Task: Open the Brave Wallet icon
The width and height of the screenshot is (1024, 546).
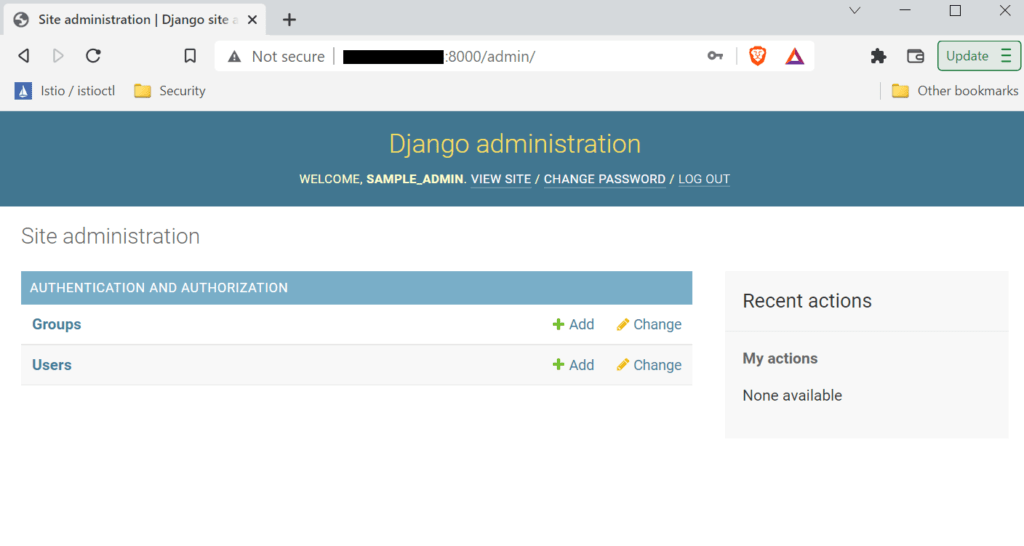Action: click(916, 56)
